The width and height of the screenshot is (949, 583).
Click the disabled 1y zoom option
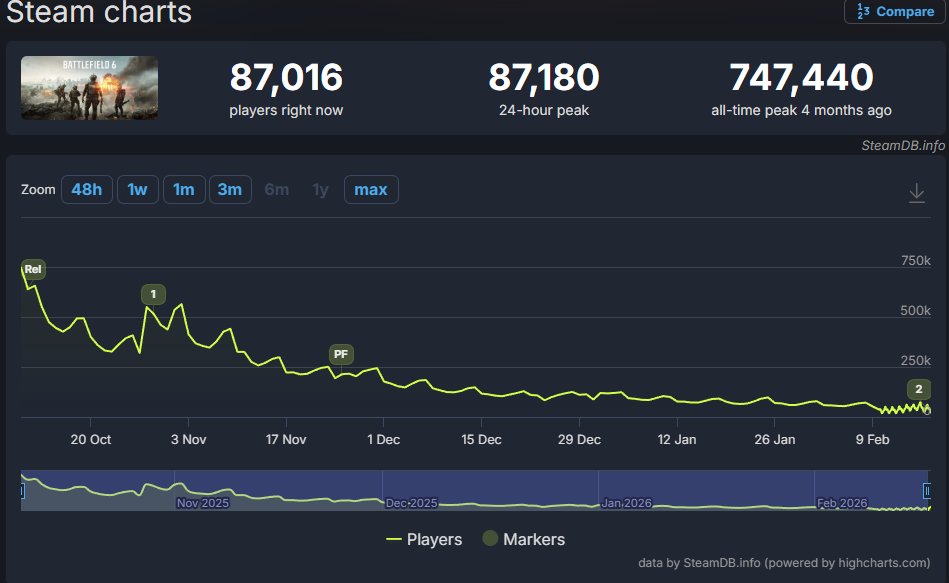pos(320,190)
